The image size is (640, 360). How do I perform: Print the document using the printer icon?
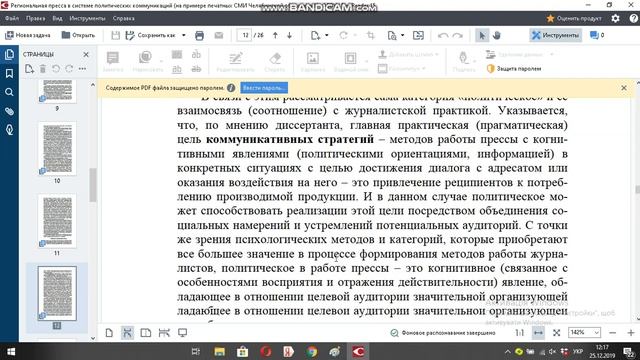pyautogui.click(x=199, y=36)
